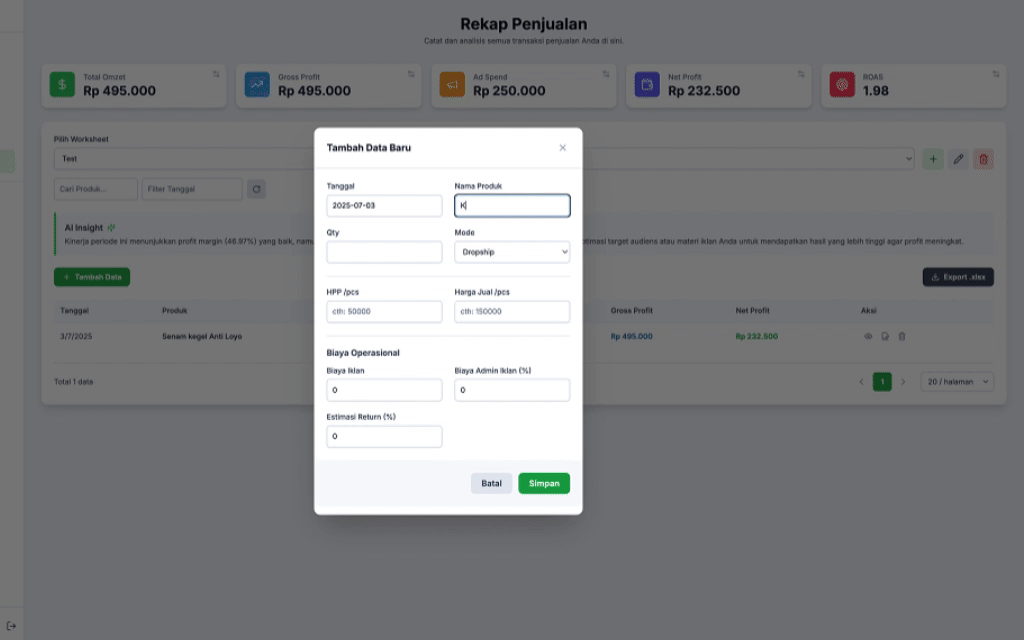
Task: Click the Harga Jual /pcs input field
Action: tap(512, 311)
